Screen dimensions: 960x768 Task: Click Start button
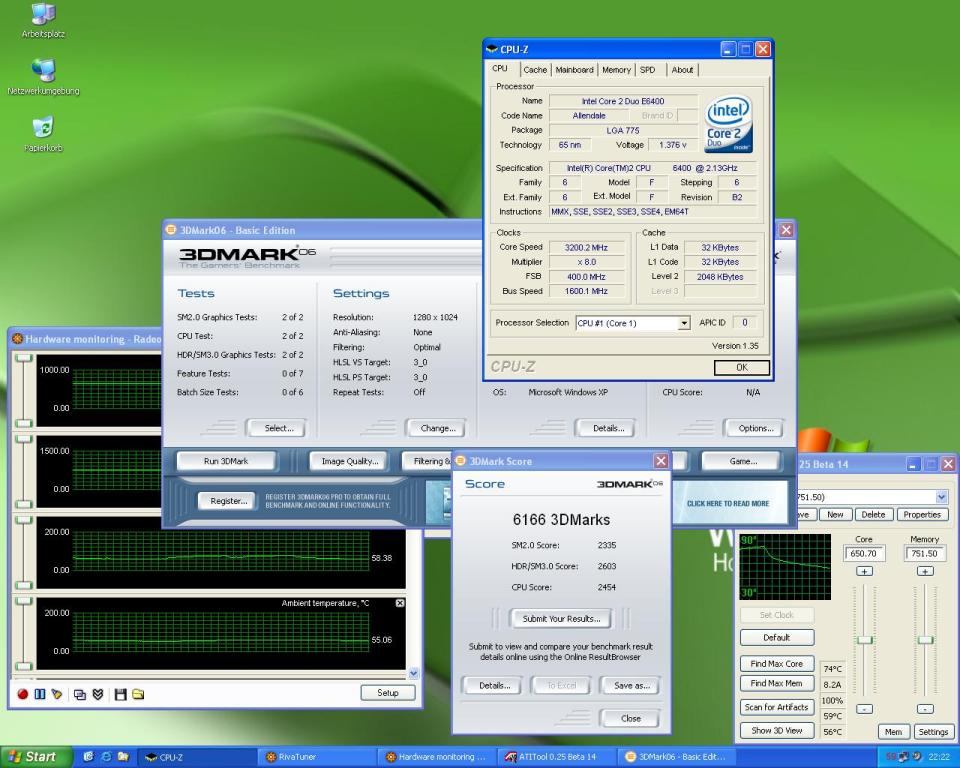(37, 757)
